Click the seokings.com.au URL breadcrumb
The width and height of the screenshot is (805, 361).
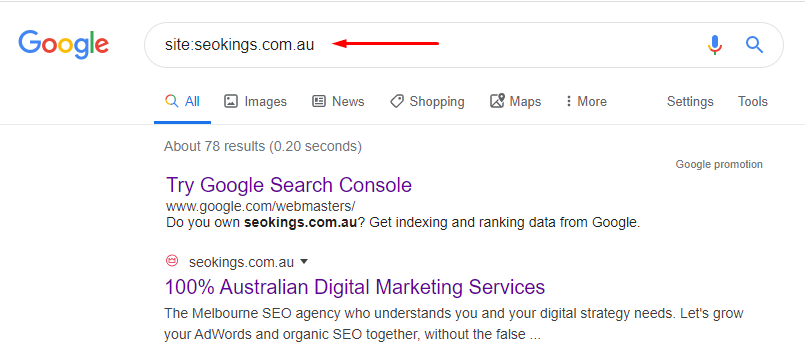click(241, 262)
